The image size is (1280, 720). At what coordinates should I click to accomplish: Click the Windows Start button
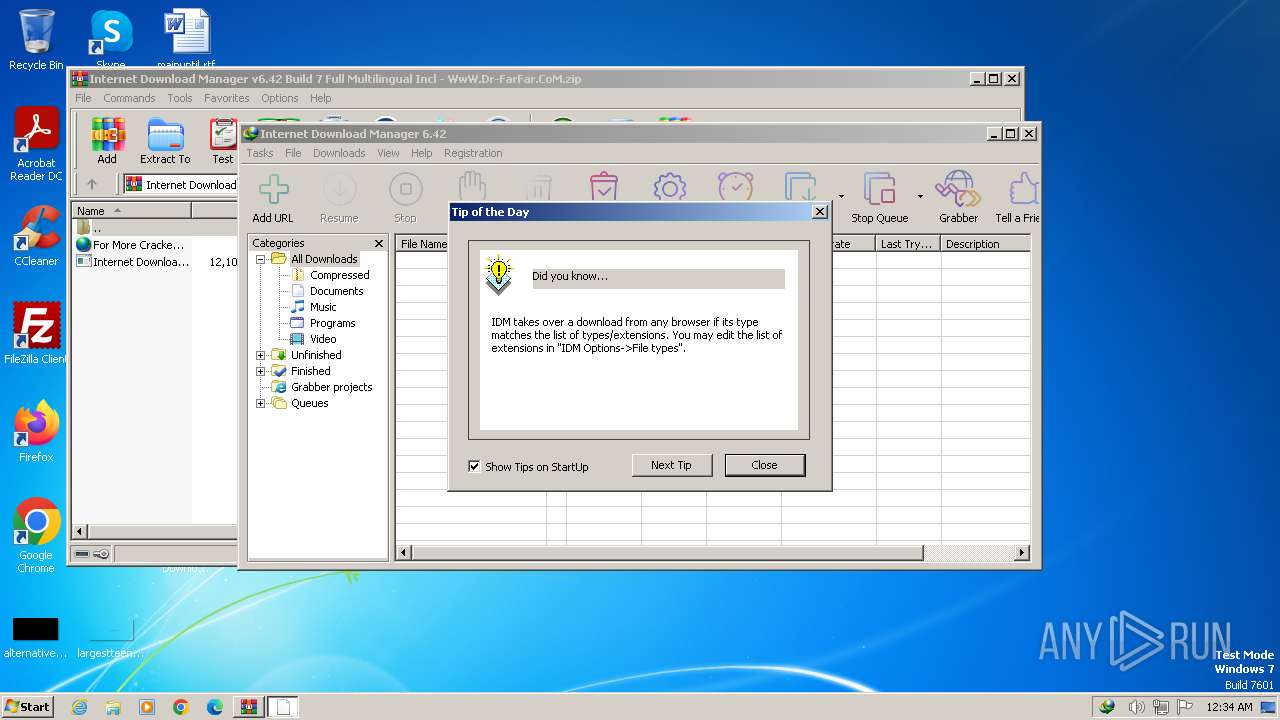point(27,706)
